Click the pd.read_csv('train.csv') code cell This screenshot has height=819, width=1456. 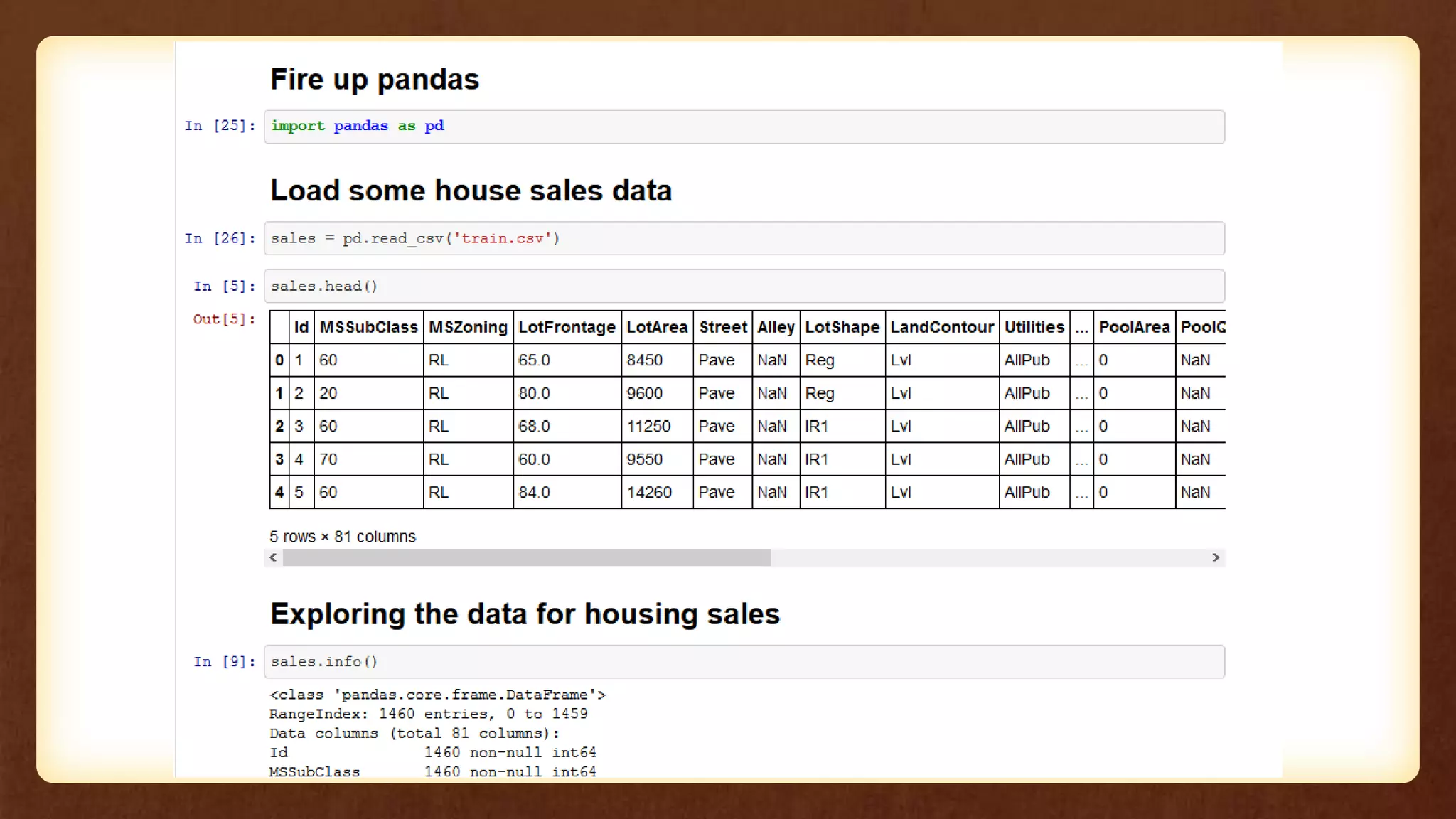tap(744, 238)
